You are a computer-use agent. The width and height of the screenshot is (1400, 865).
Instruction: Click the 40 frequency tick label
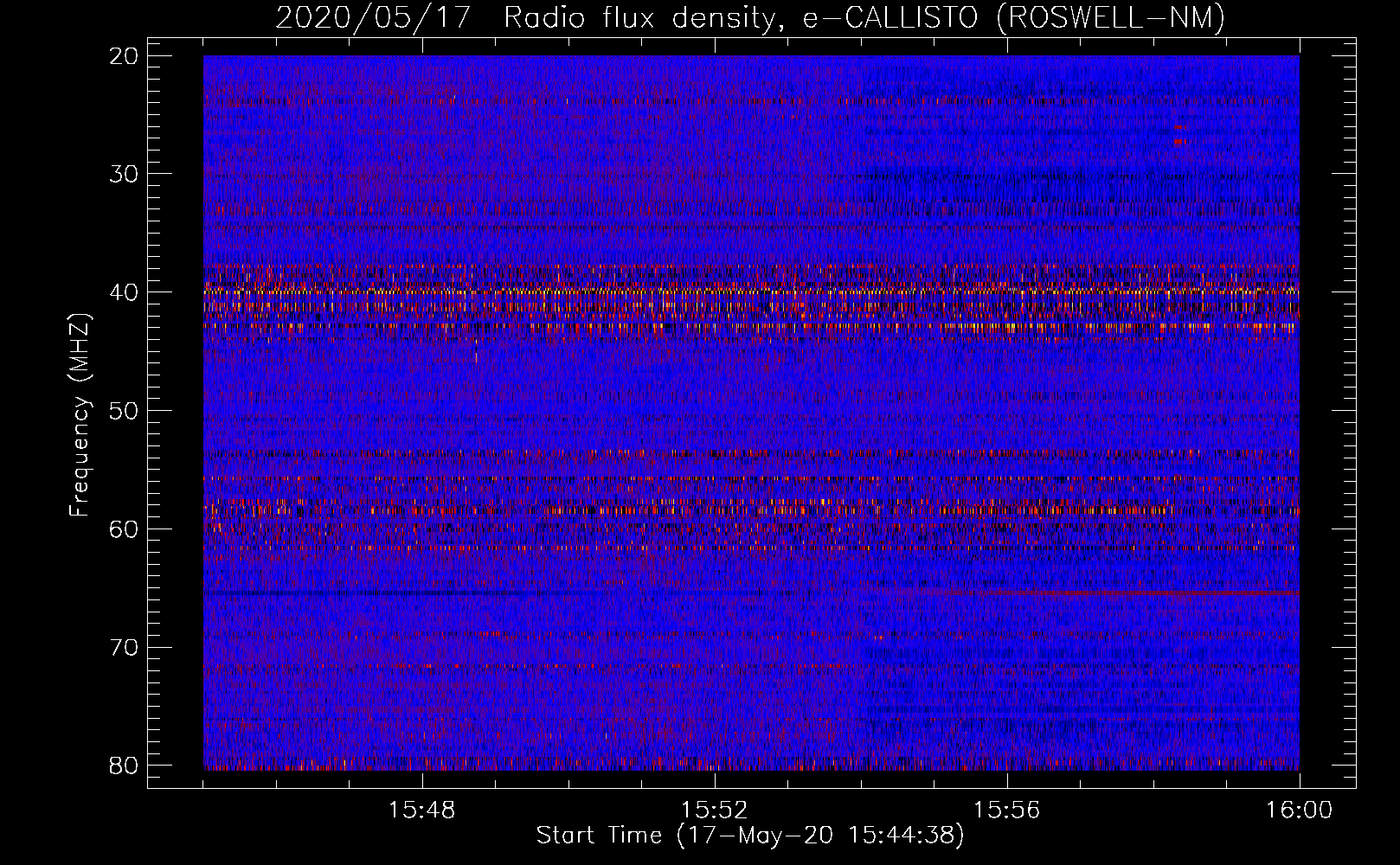click(124, 292)
